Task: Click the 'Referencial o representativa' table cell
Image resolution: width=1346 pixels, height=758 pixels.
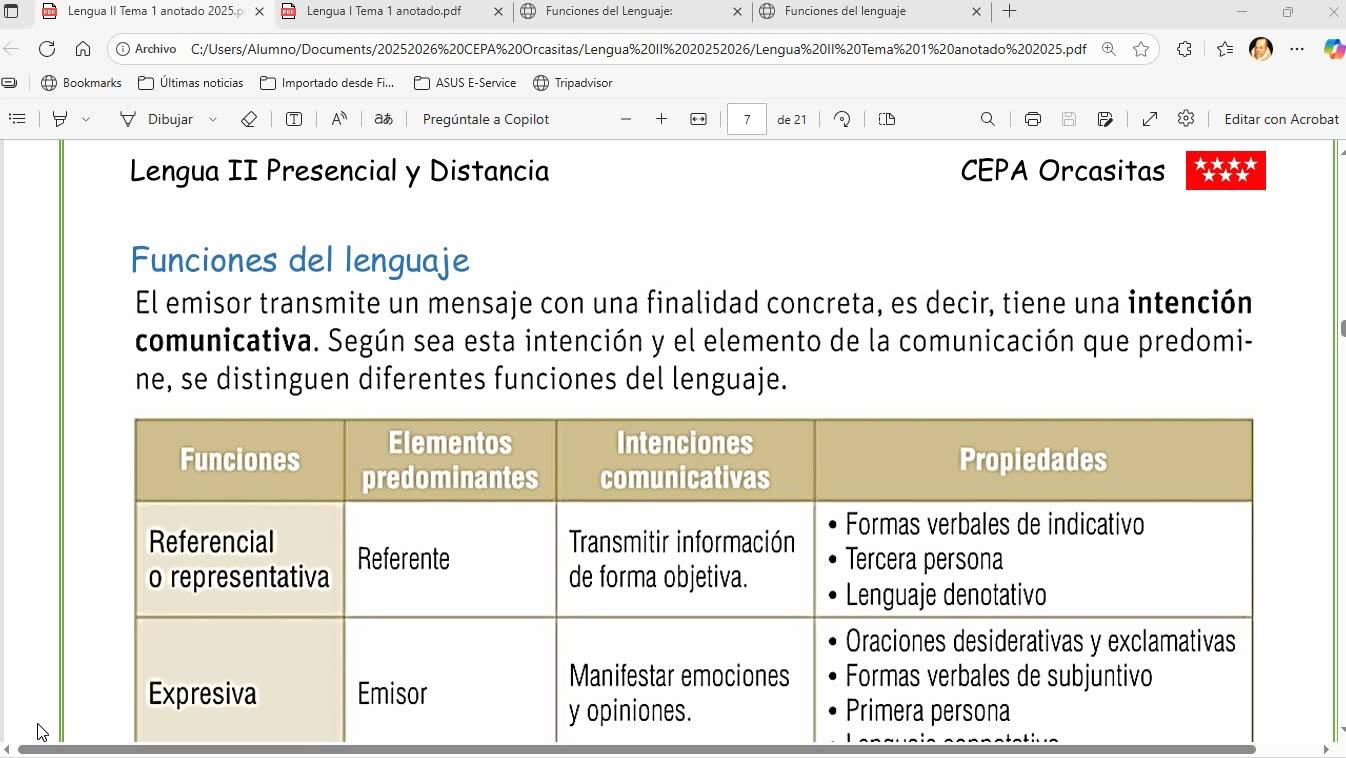Action: tap(239, 559)
